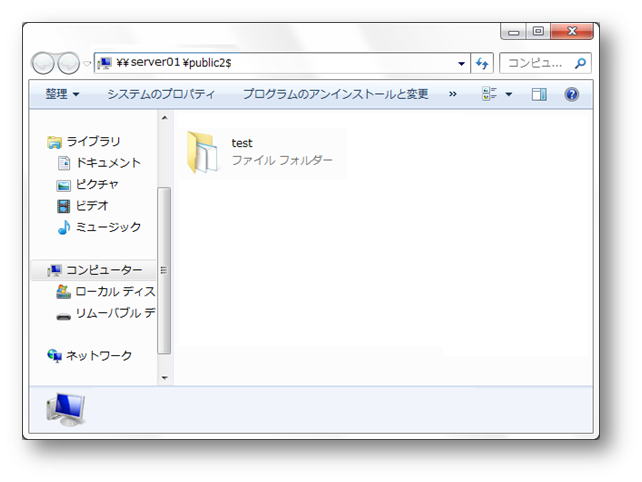642x482 pixels.
Task: Click the ローカル ディスク Windows drive icon
Action: click(x=63, y=292)
